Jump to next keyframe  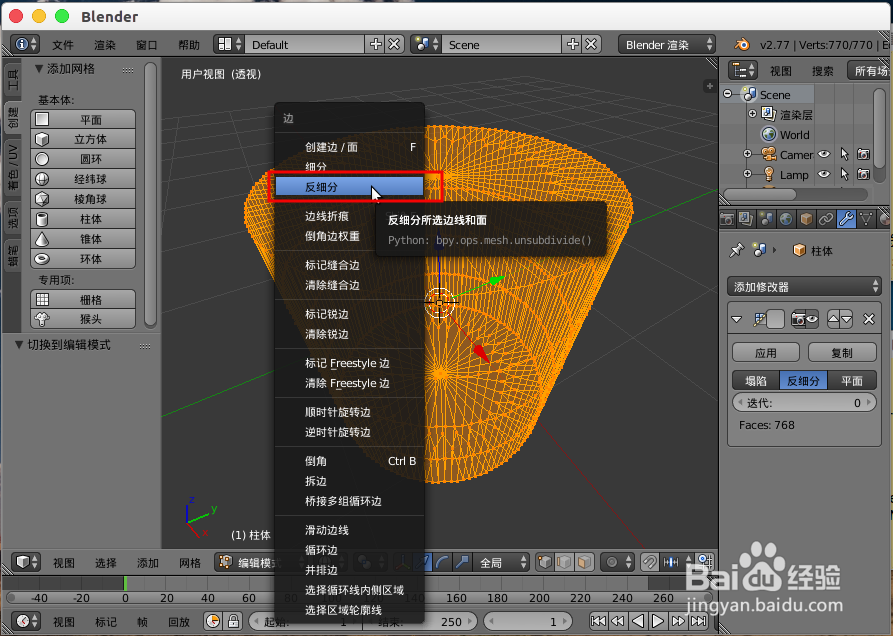(x=678, y=621)
